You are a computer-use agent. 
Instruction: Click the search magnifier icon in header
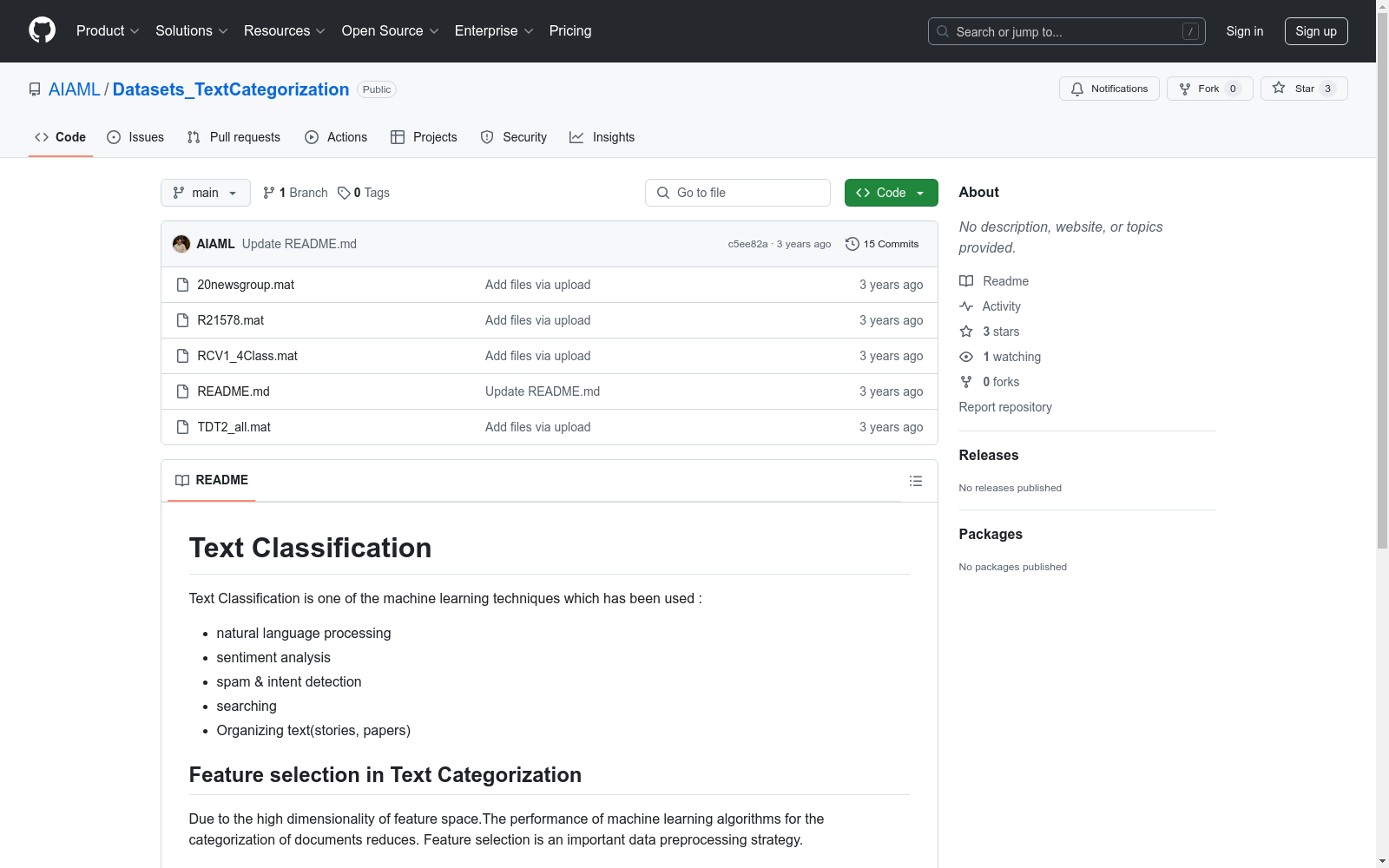[943, 31]
